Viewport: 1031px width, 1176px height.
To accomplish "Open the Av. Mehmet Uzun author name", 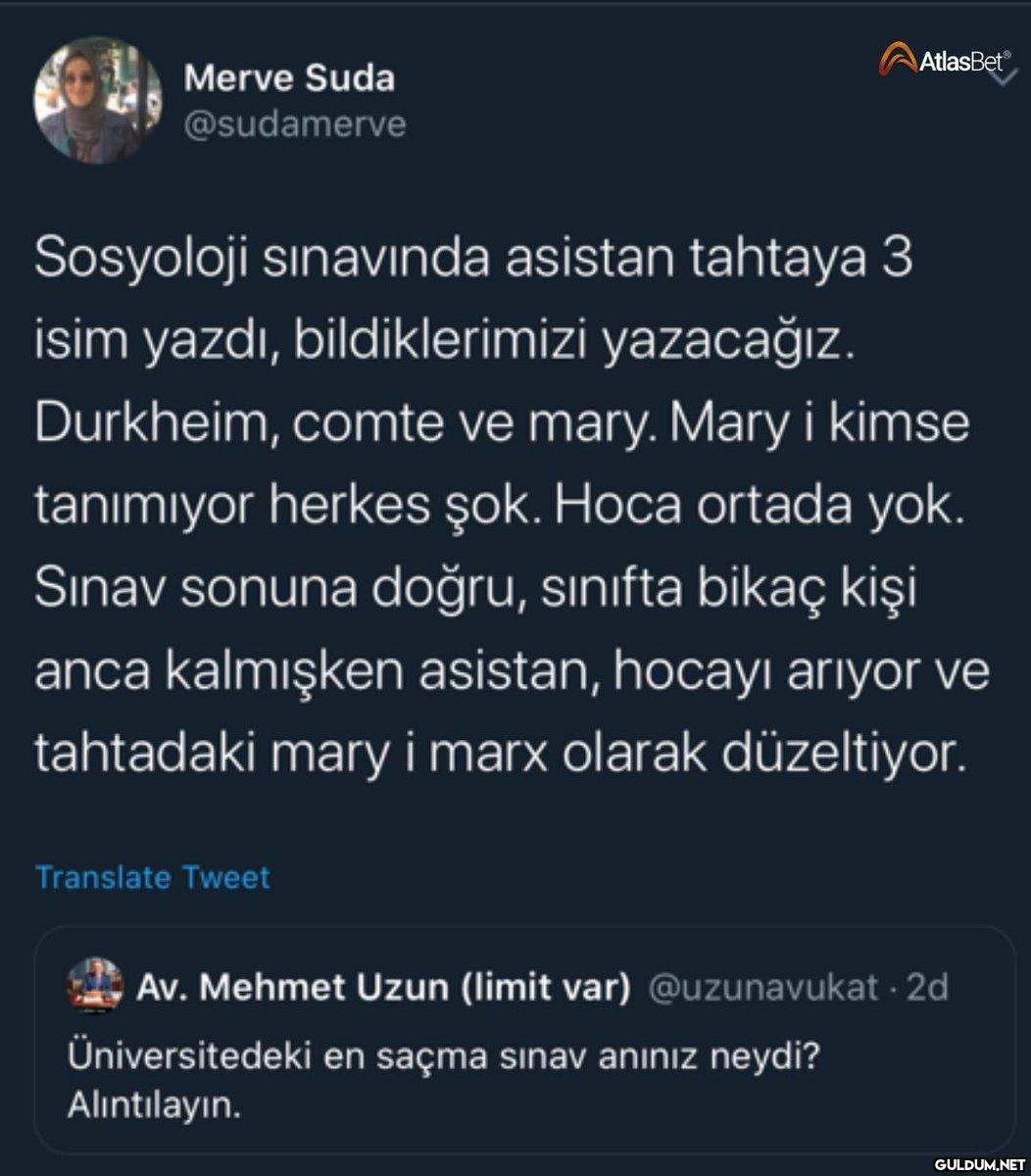I will pos(293,988).
